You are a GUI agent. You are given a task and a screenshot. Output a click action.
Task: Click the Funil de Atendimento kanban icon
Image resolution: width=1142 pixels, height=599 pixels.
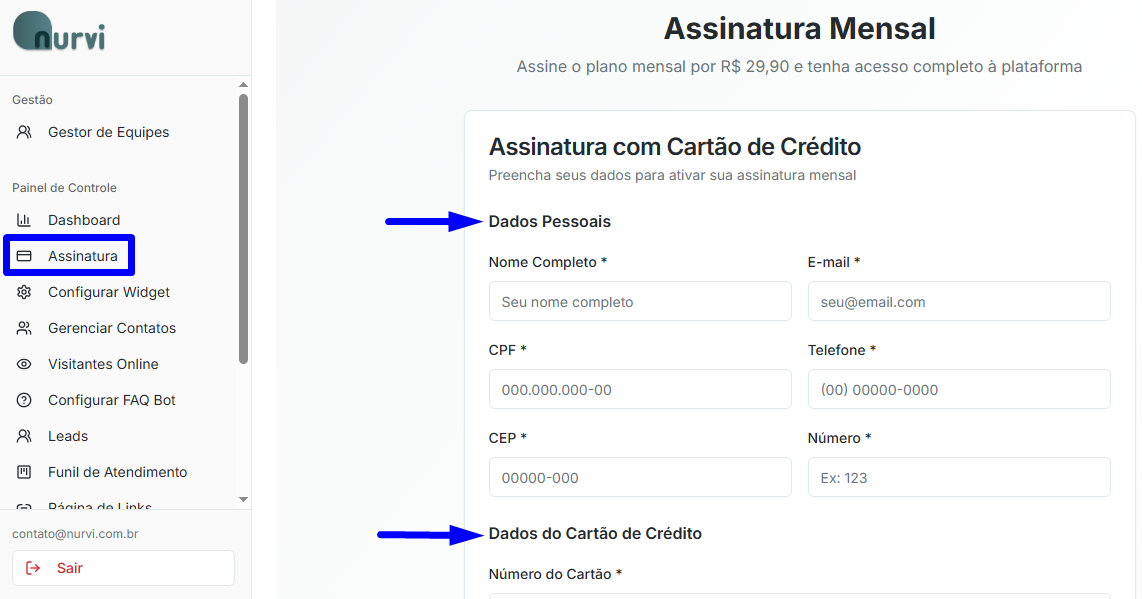tap(25, 472)
